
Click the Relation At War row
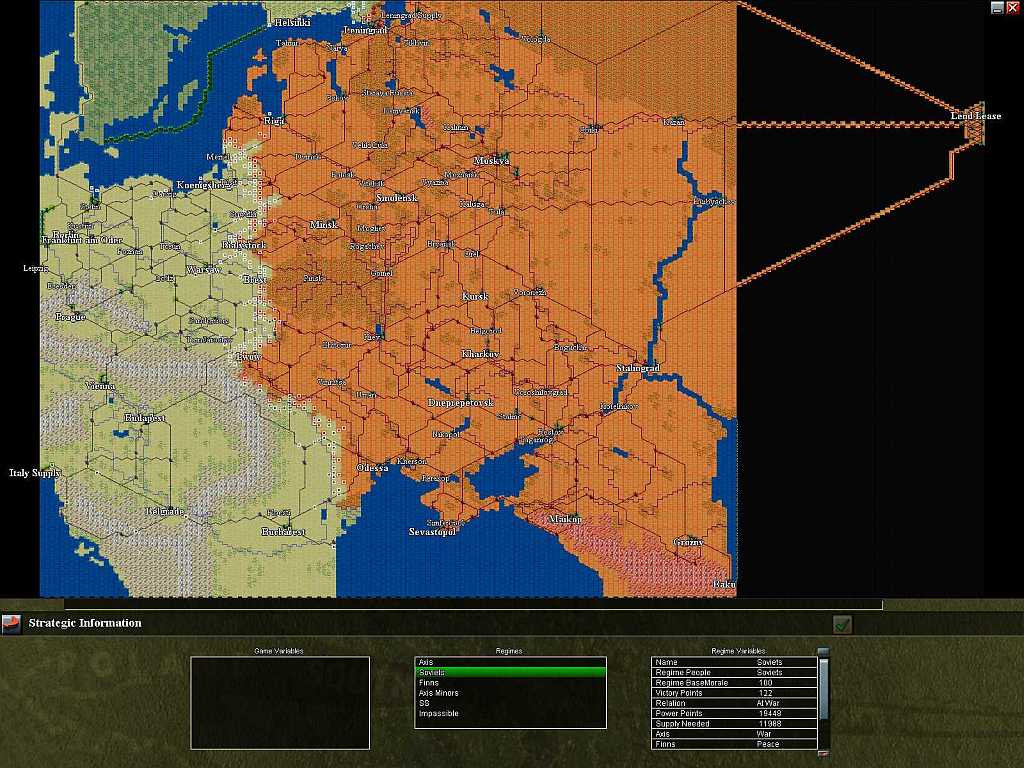coord(734,703)
